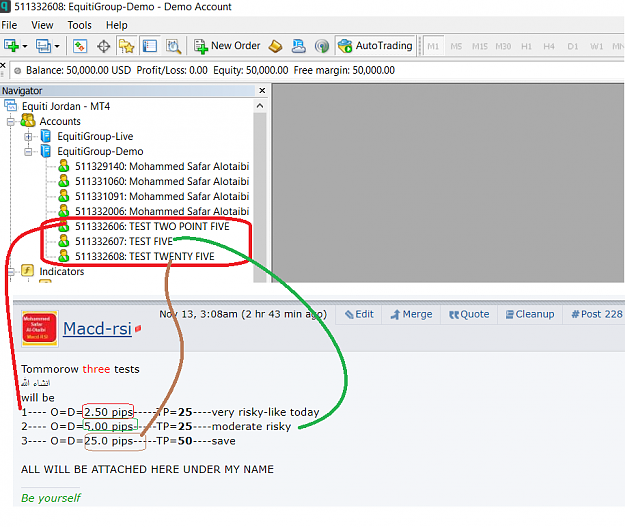This screenshot has width=625, height=527.
Task: Click the EquitiGroup-Live server icon
Action: click(46, 136)
